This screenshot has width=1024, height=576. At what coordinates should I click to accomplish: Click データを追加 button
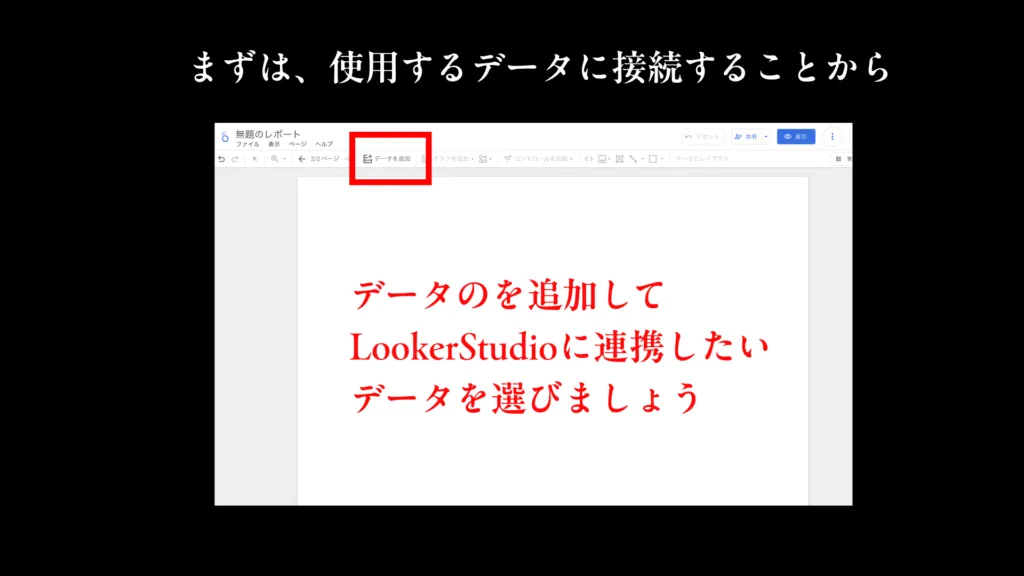pos(387,159)
